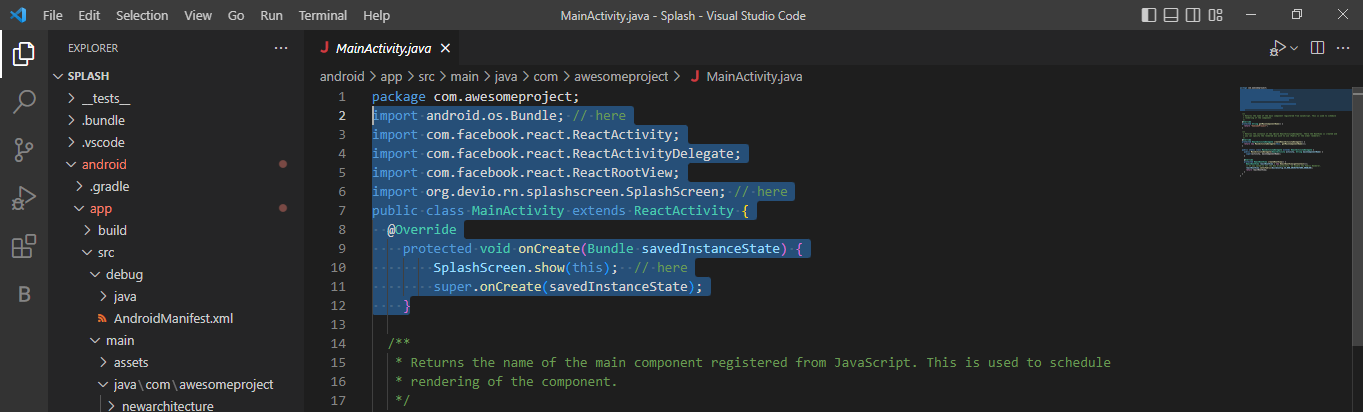Click the src breadcrumb segment
The image size is (1363, 412).
pyautogui.click(x=427, y=76)
